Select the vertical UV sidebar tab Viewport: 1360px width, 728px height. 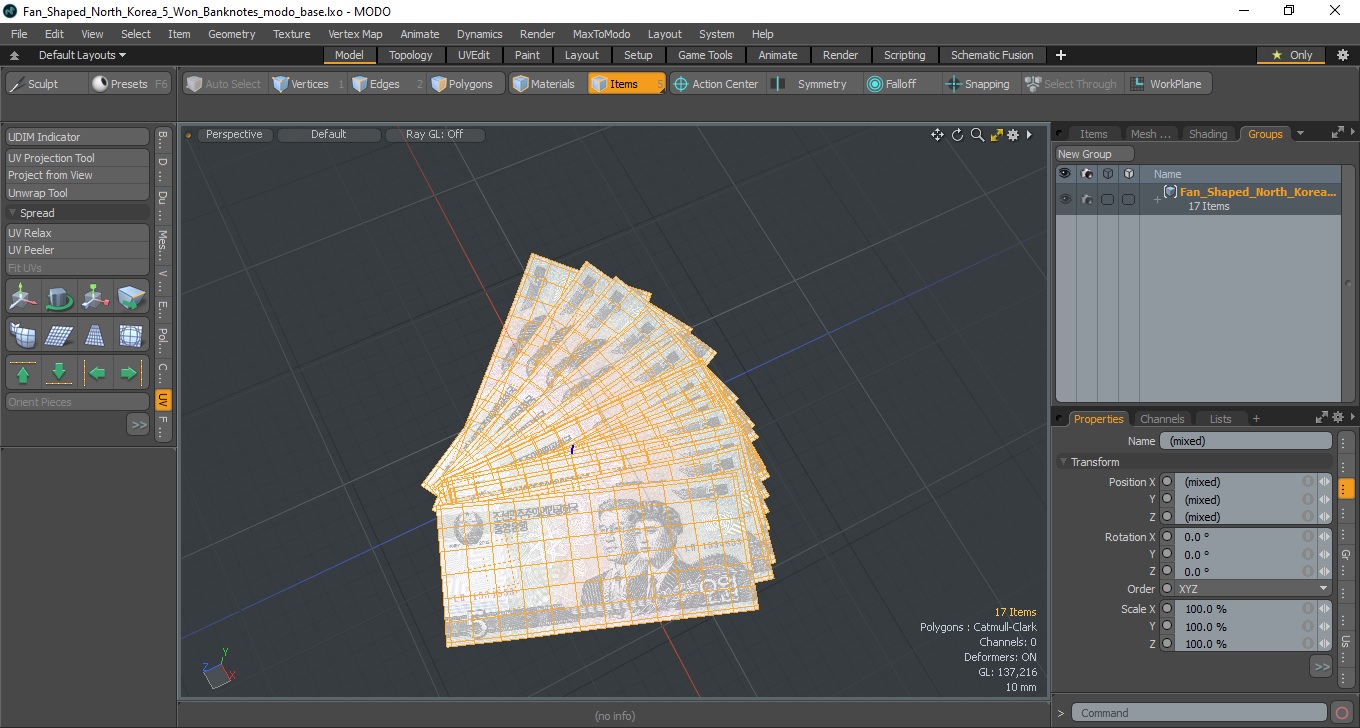[x=163, y=400]
